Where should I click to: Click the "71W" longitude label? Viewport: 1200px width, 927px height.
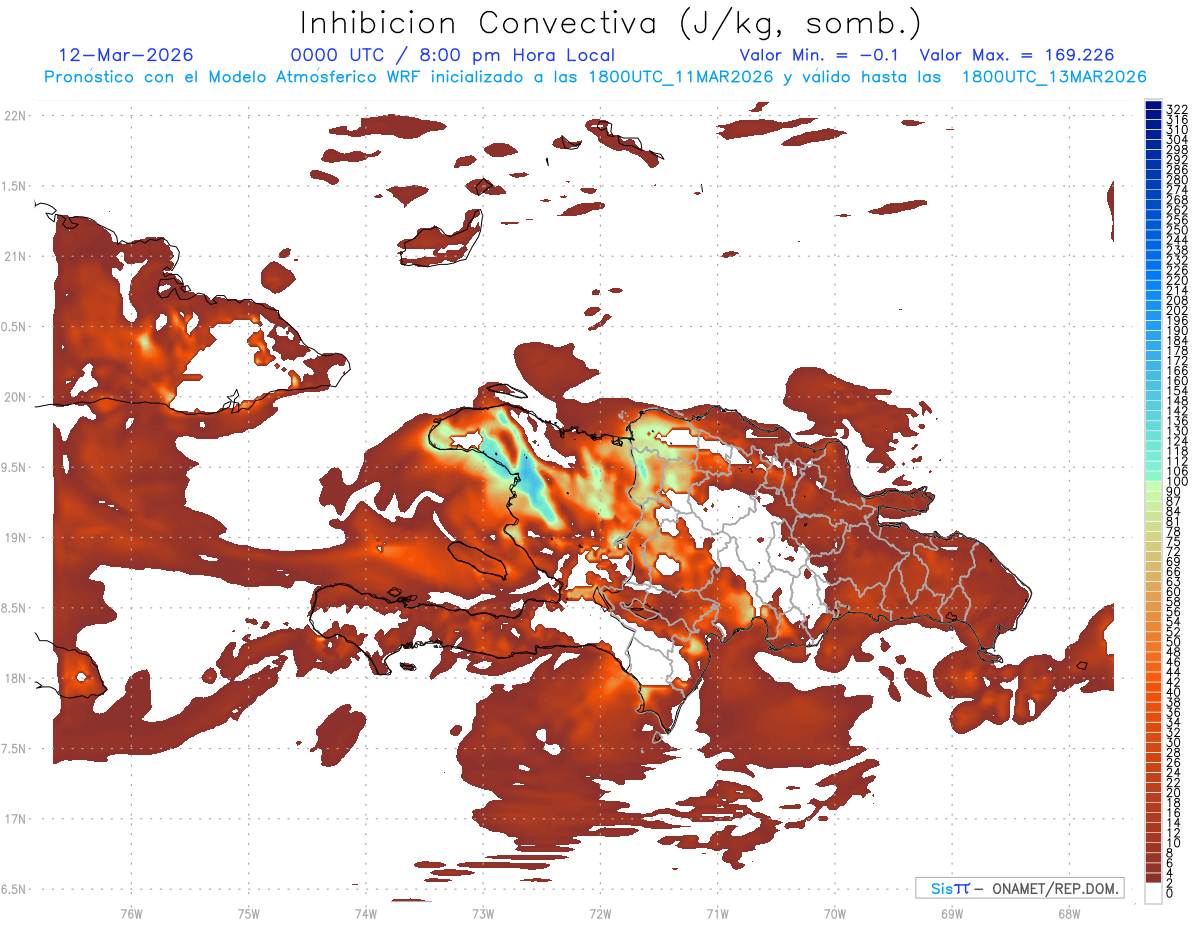717,913
